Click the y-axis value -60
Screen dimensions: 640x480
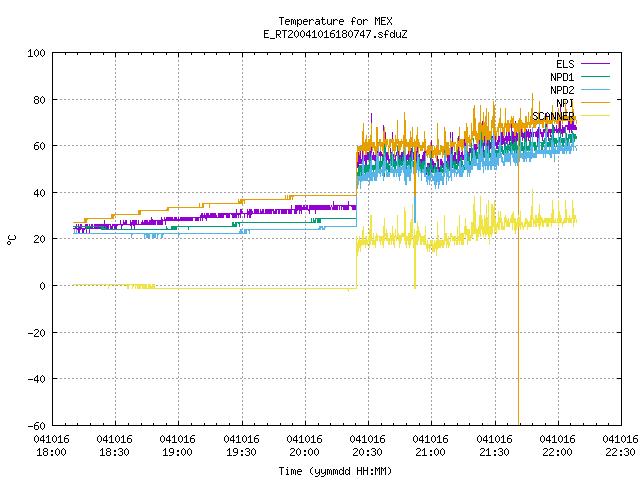coord(36,426)
